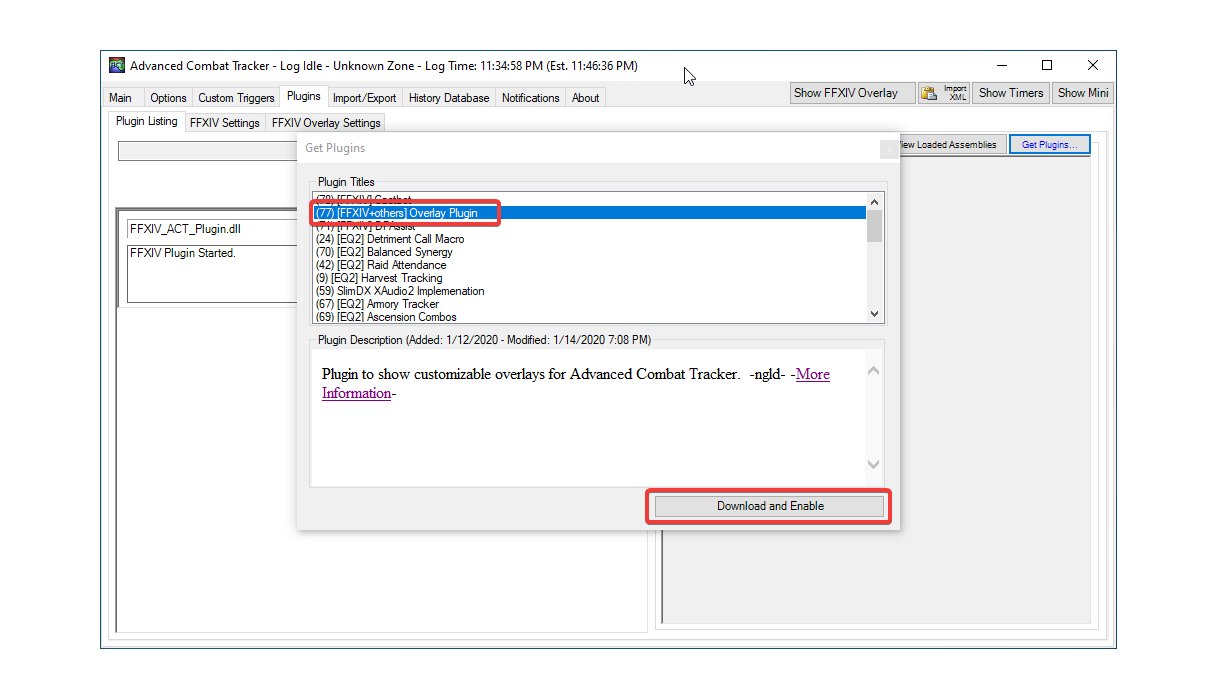Image resolution: width=1217 pixels, height=699 pixels.
Task: Switch to the Options tab
Action: (x=168, y=98)
